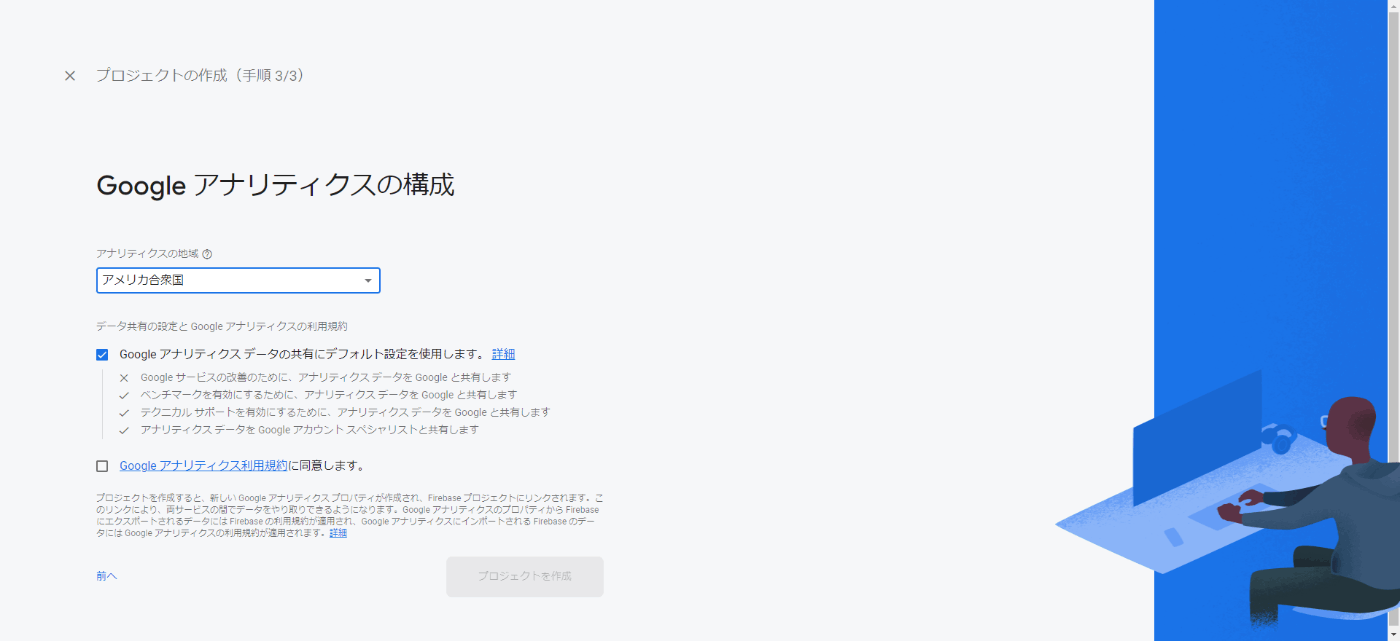This screenshot has height=641, width=1400.
Task: Uncheck the default data sharing settings checkbox
Action: pyautogui.click(x=102, y=355)
